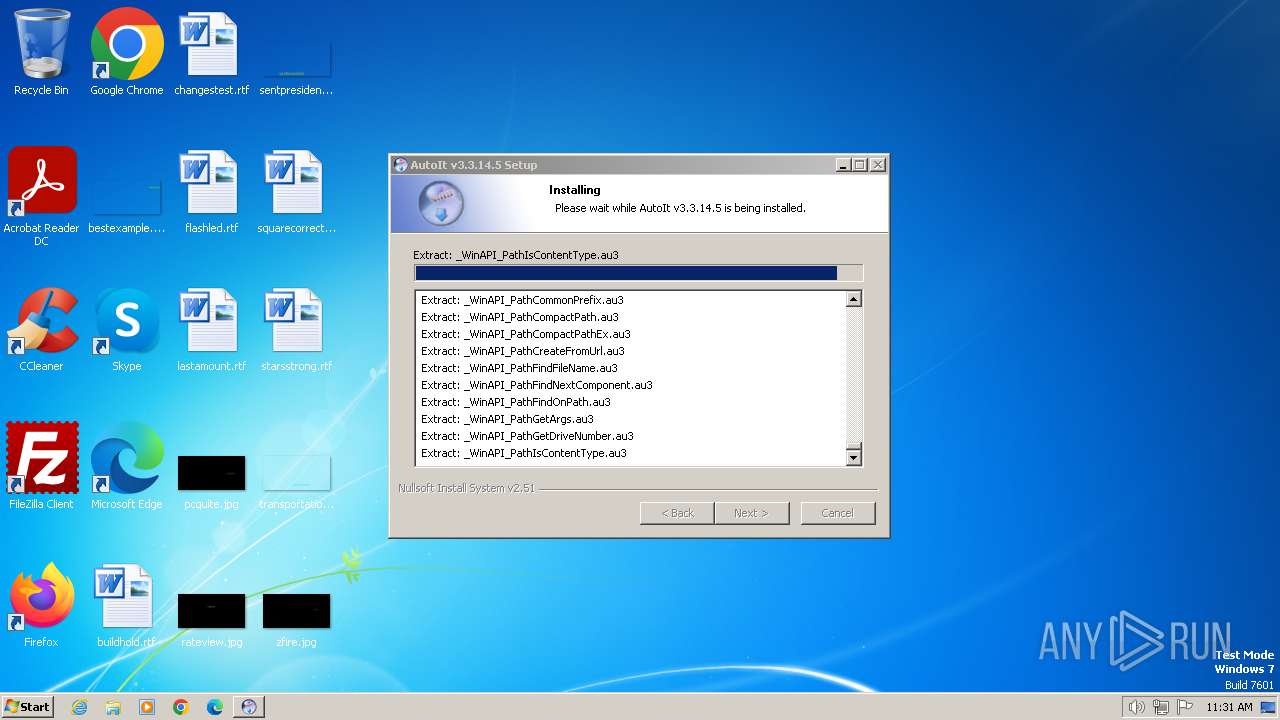The width and height of the screenshot is (1280, 720).
Task: Select the flashled.rtf desktop file
Action: pyautogui.click(x=211, y=192)
